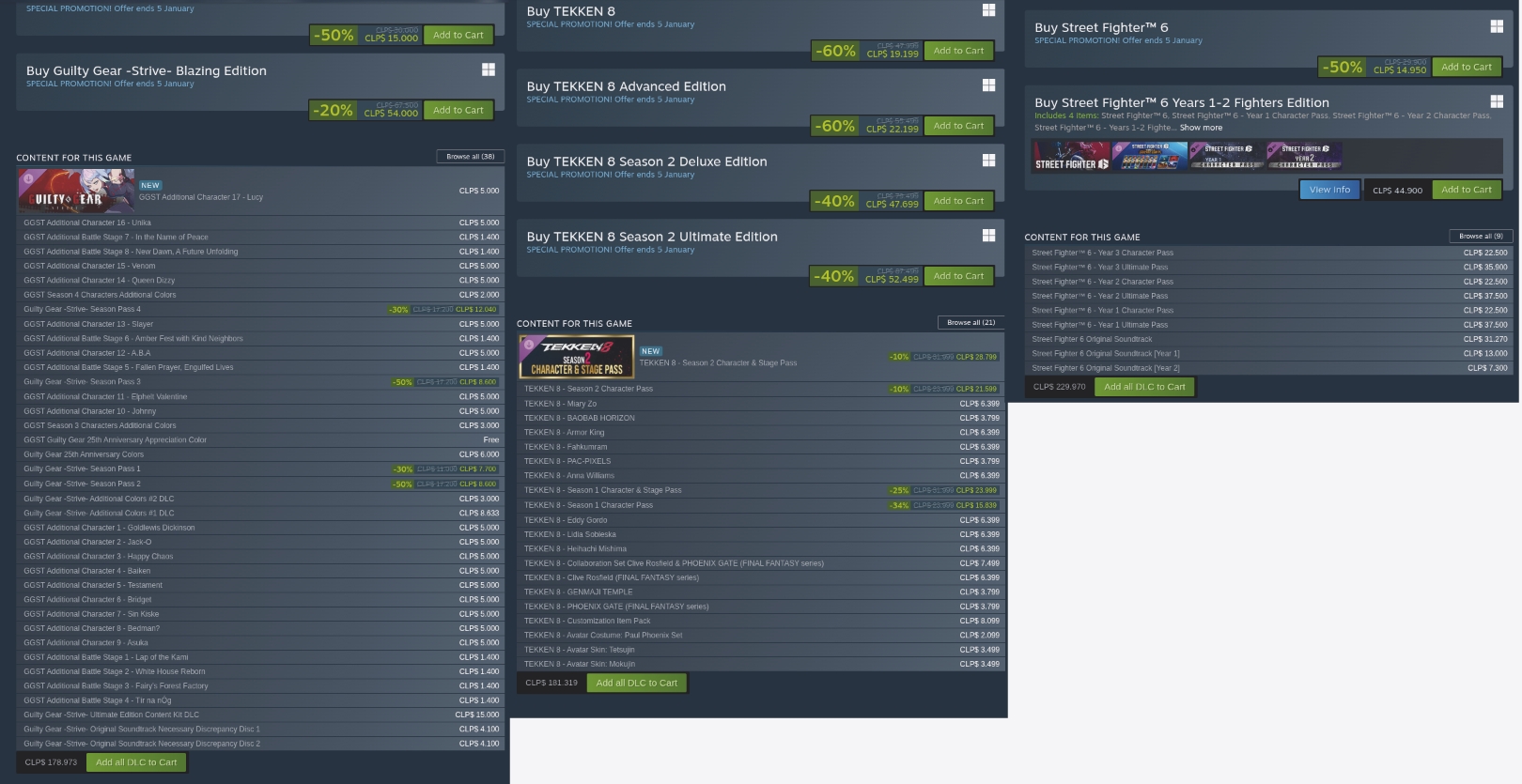1522x784 pixels.
Task: Click the Windows icon beside Buy Street Fighter 6
Action: [1497, 26]
